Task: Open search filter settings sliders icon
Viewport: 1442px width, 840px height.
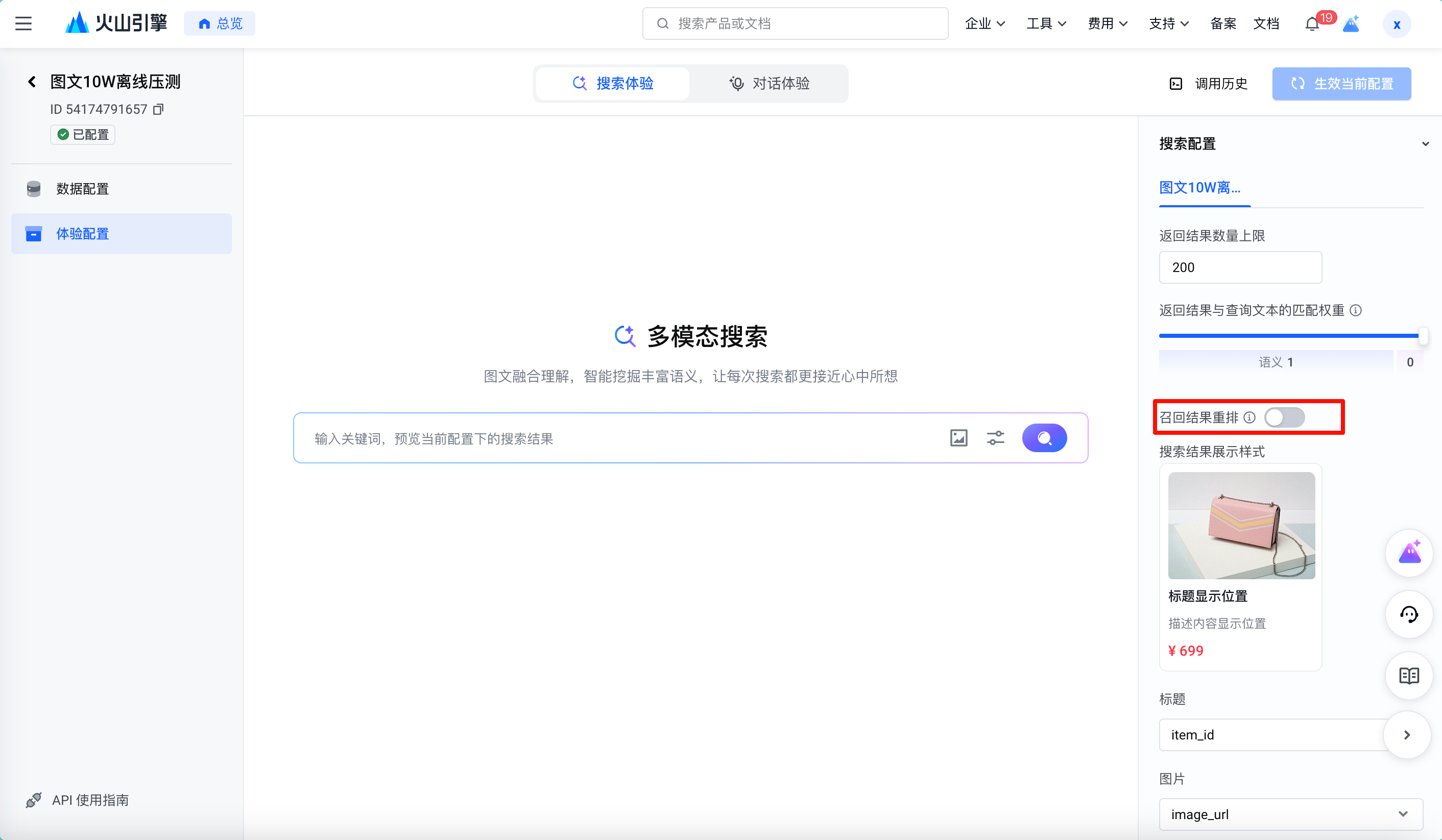Action: (996, 438)
